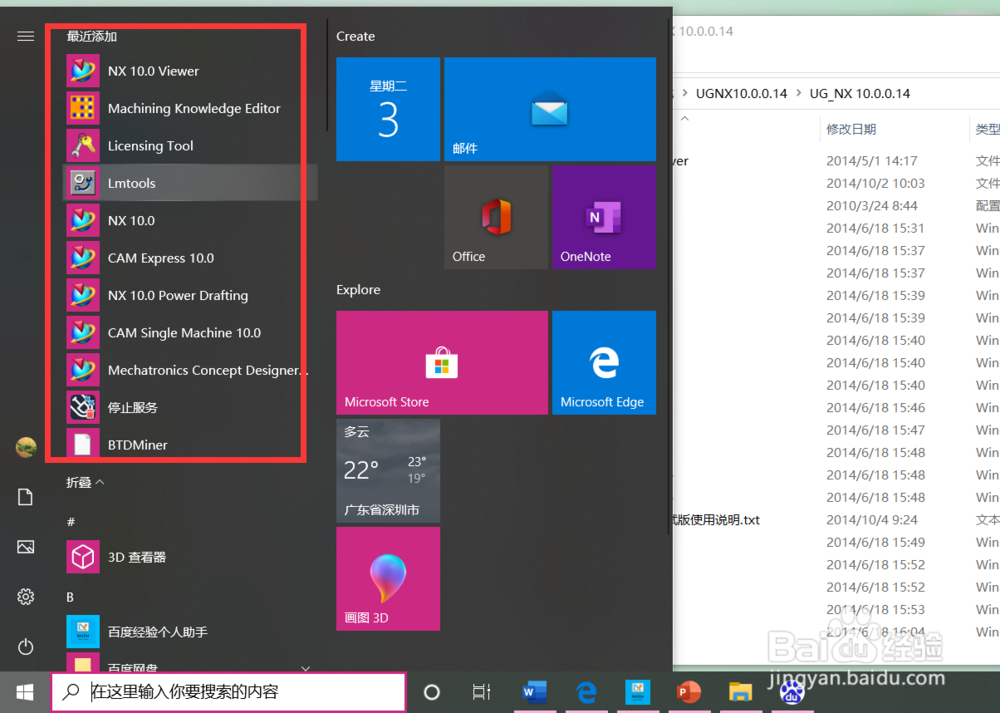The image size is (1000, 713).
Task: Select row dated 2014/6/18 15:49
Action: [837, 542]
